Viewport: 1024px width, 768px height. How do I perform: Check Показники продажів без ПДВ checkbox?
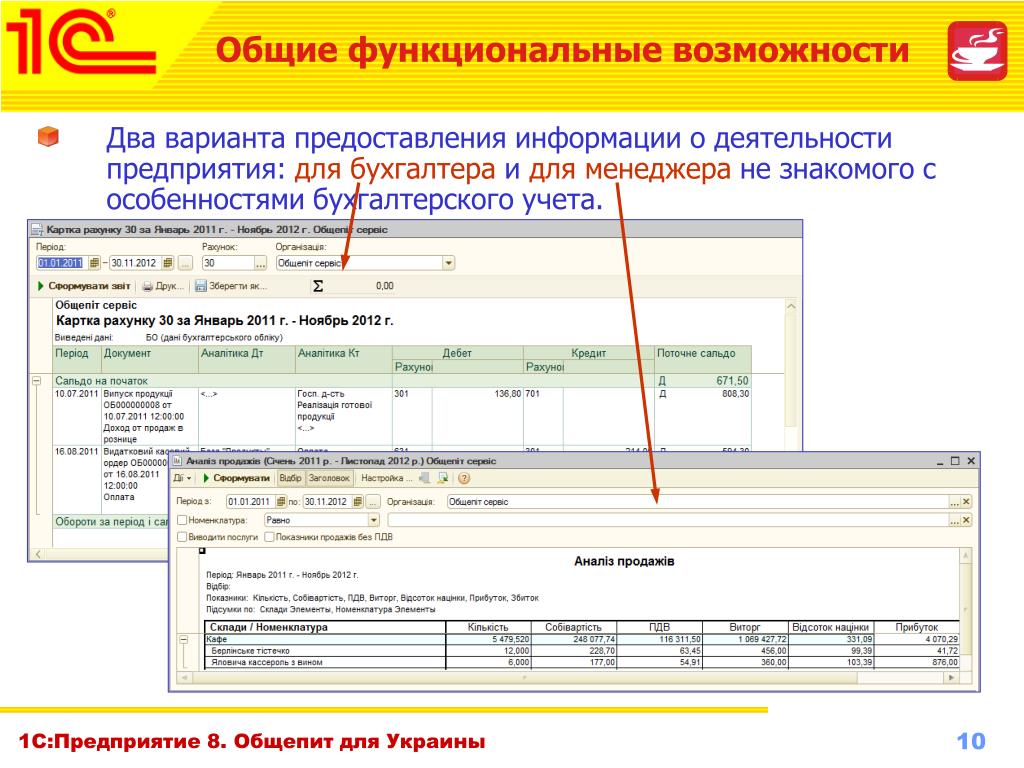pos(269,537)
